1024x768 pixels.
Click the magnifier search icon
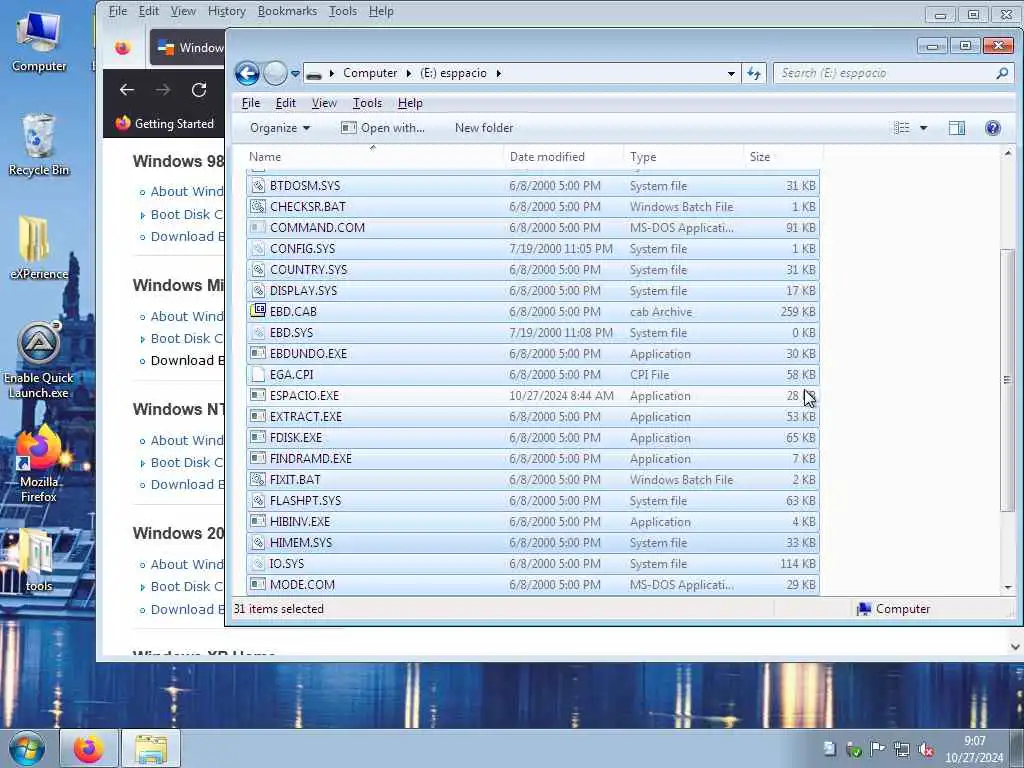pos(1002,73)
